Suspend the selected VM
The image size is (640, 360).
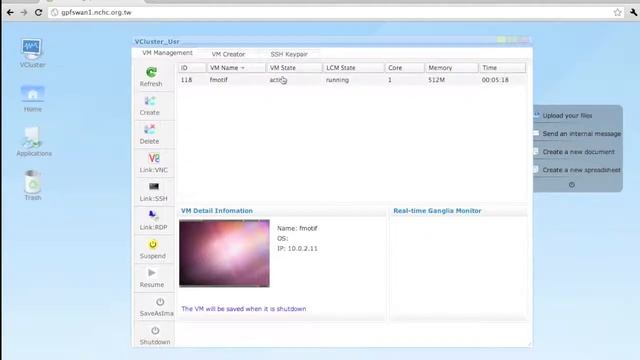(153, 249)
